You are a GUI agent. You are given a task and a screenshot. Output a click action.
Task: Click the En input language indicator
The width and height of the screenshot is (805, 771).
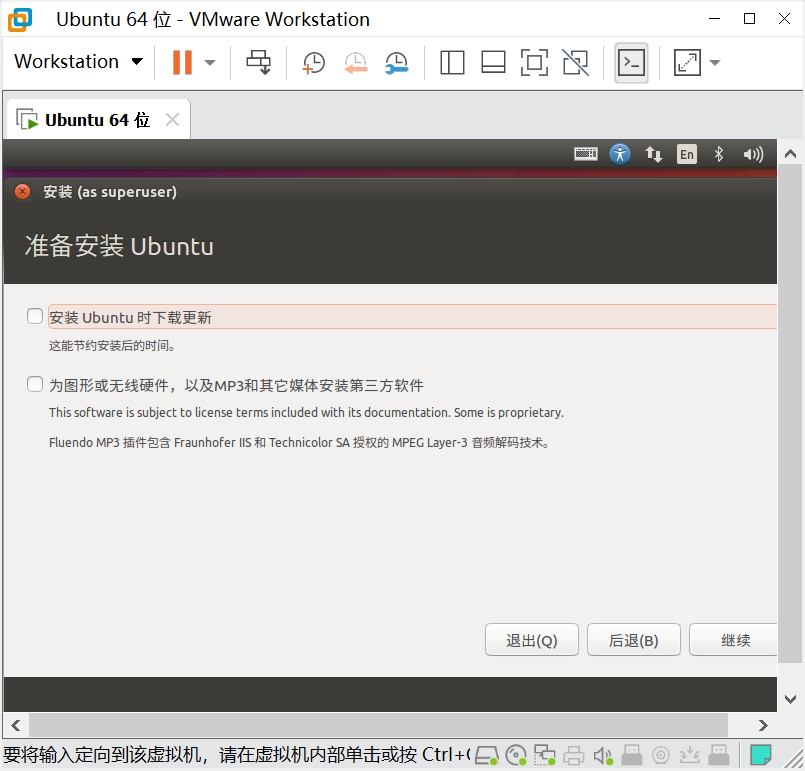click(x=687, y=153)
